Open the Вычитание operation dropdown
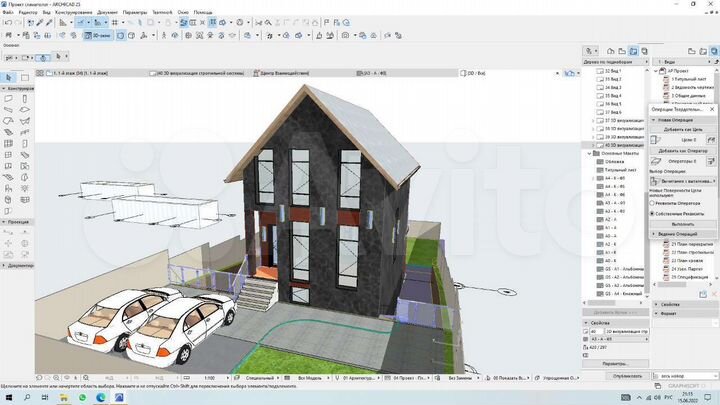 (x=684, y=180)
